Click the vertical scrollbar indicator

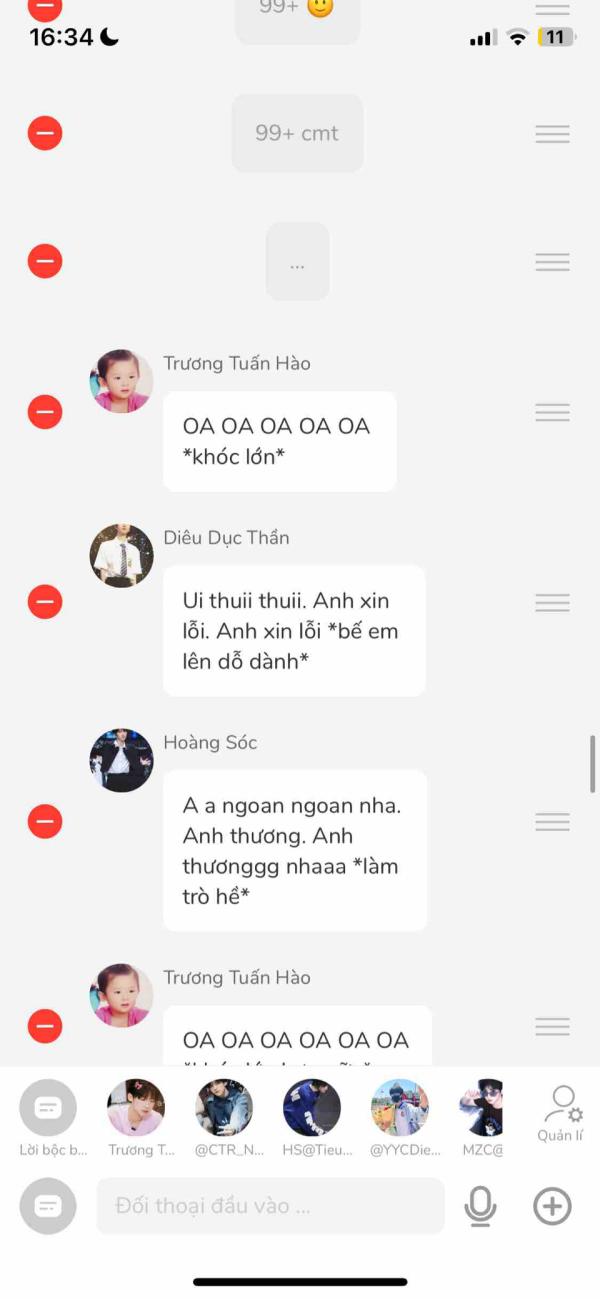coord(593,764)
